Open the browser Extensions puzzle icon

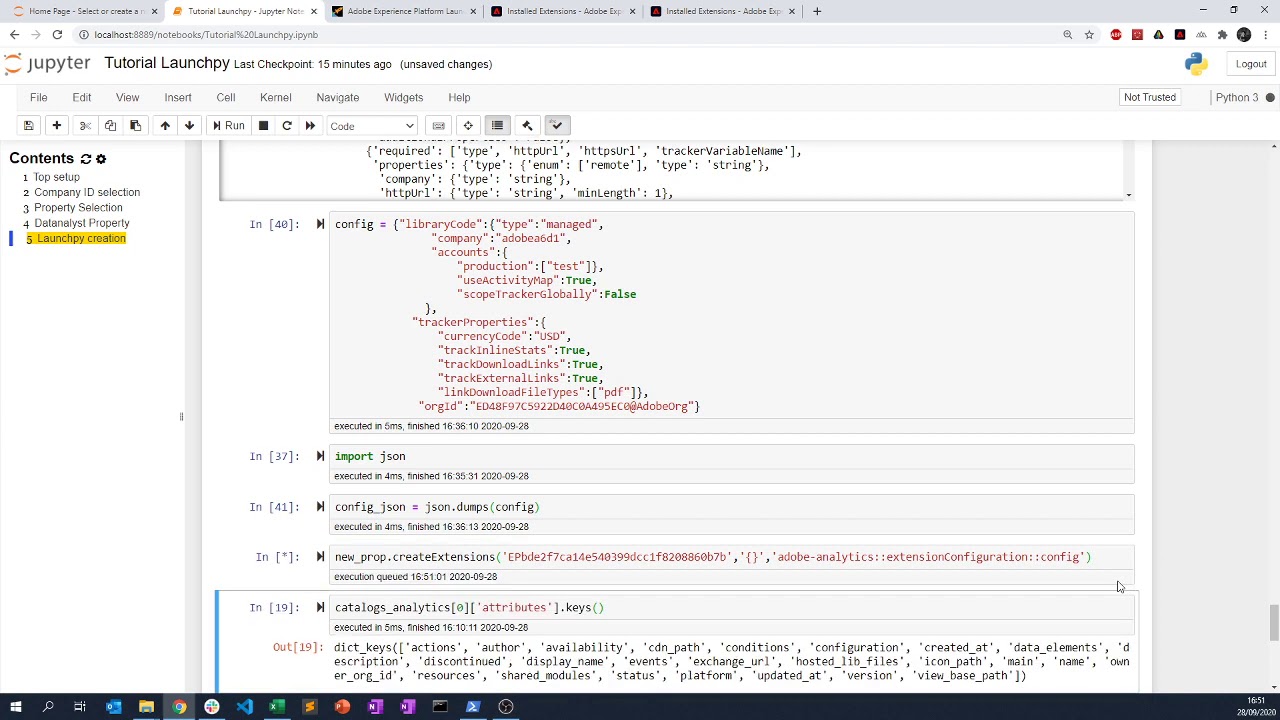[1222, 35]
